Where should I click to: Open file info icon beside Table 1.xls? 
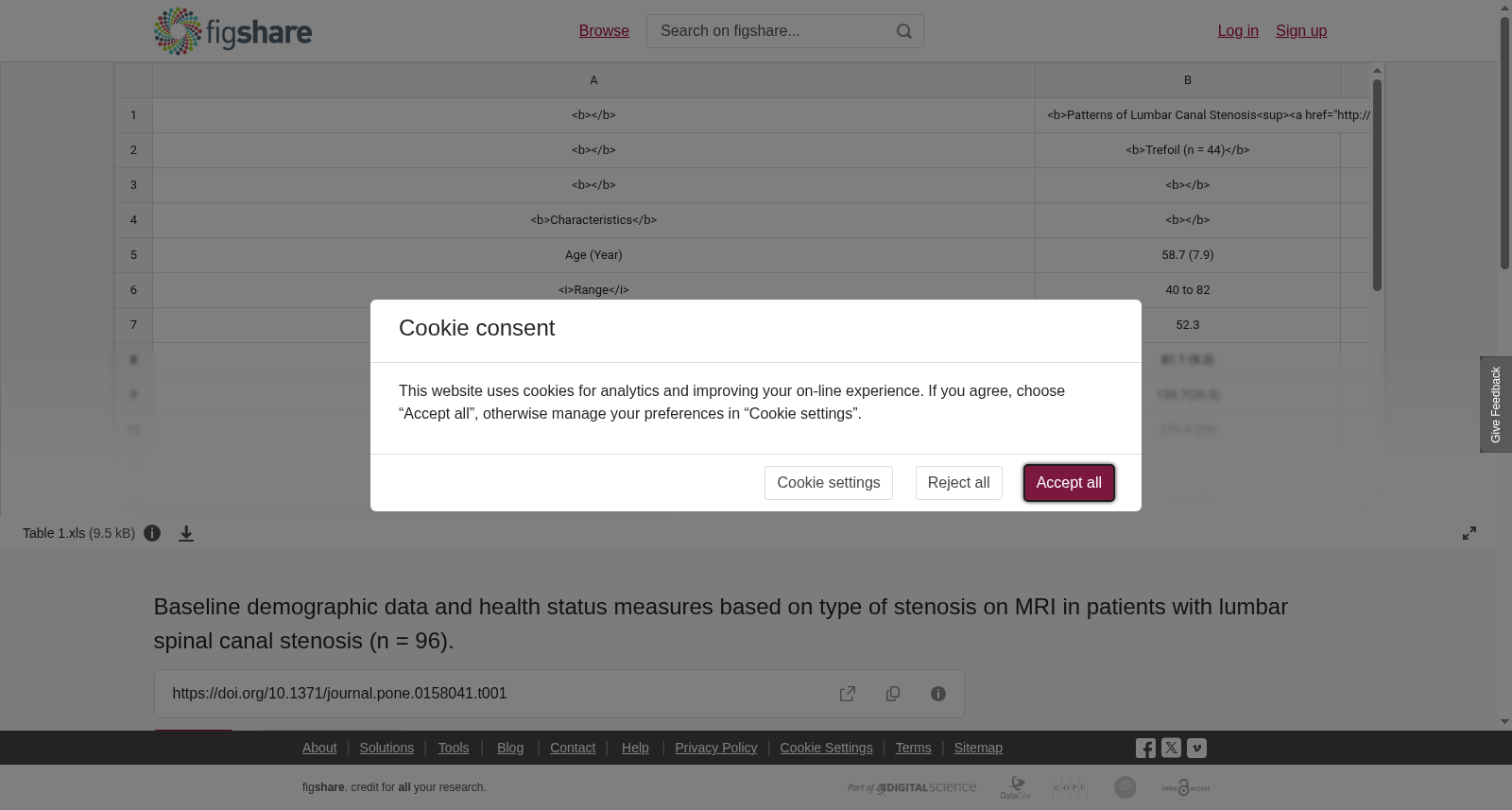coord(152,533)
